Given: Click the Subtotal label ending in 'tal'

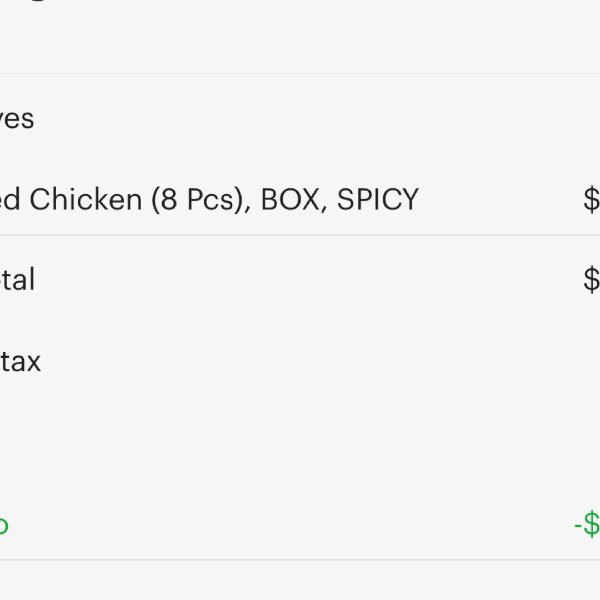Looking at the screenshot, I should click(x=17, y=279).
